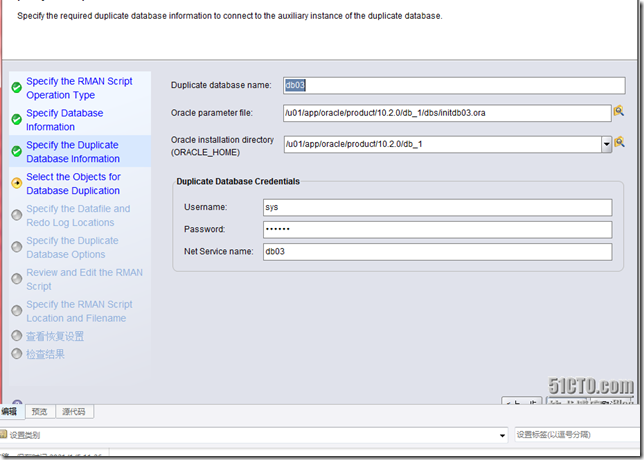The width and height of the screenshot is (644, 460).
Task: Open the 源代码 tab
Action: pos(74,411)
